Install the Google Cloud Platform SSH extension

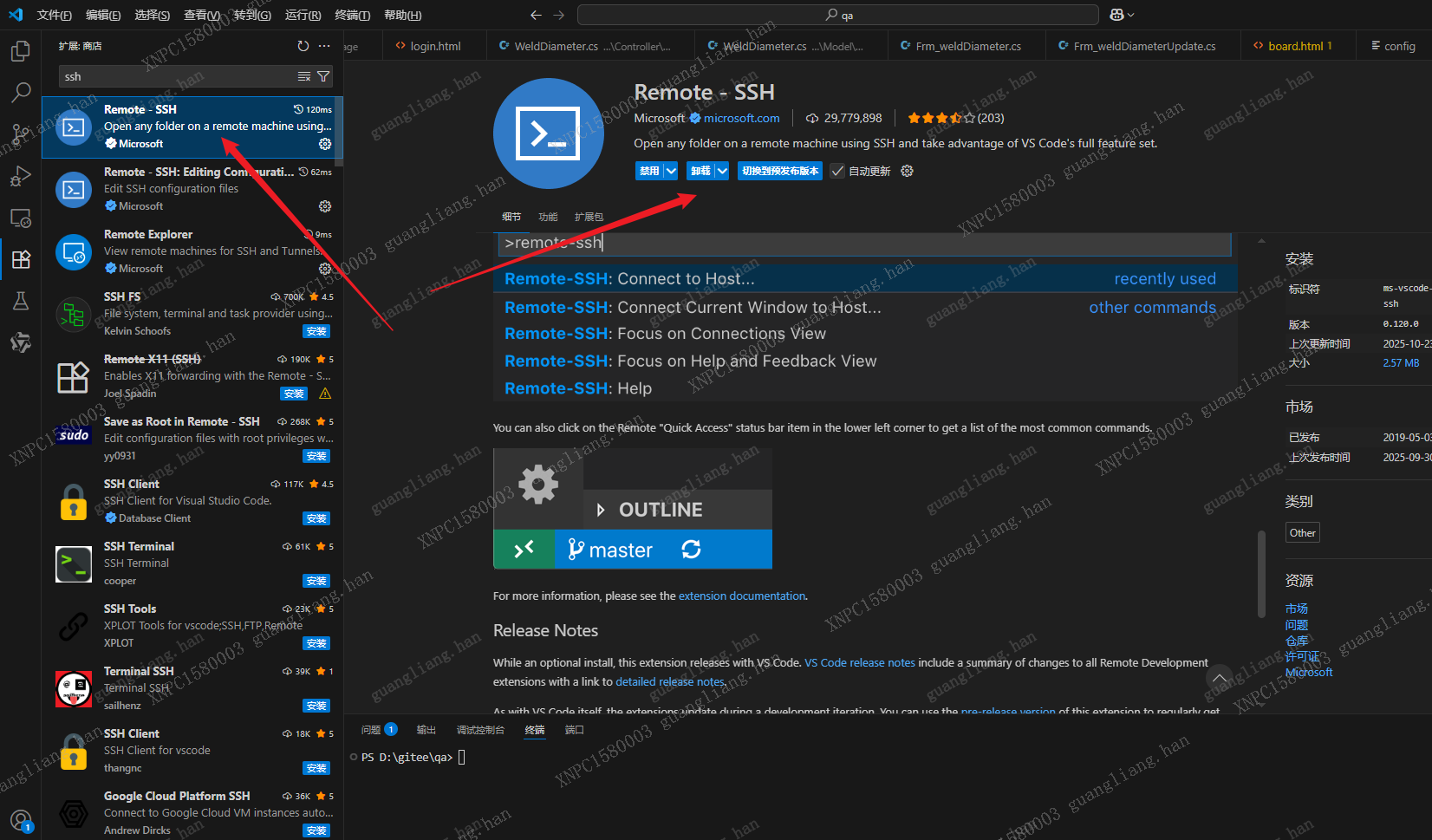pyautogui.click(x=316, y=830)
